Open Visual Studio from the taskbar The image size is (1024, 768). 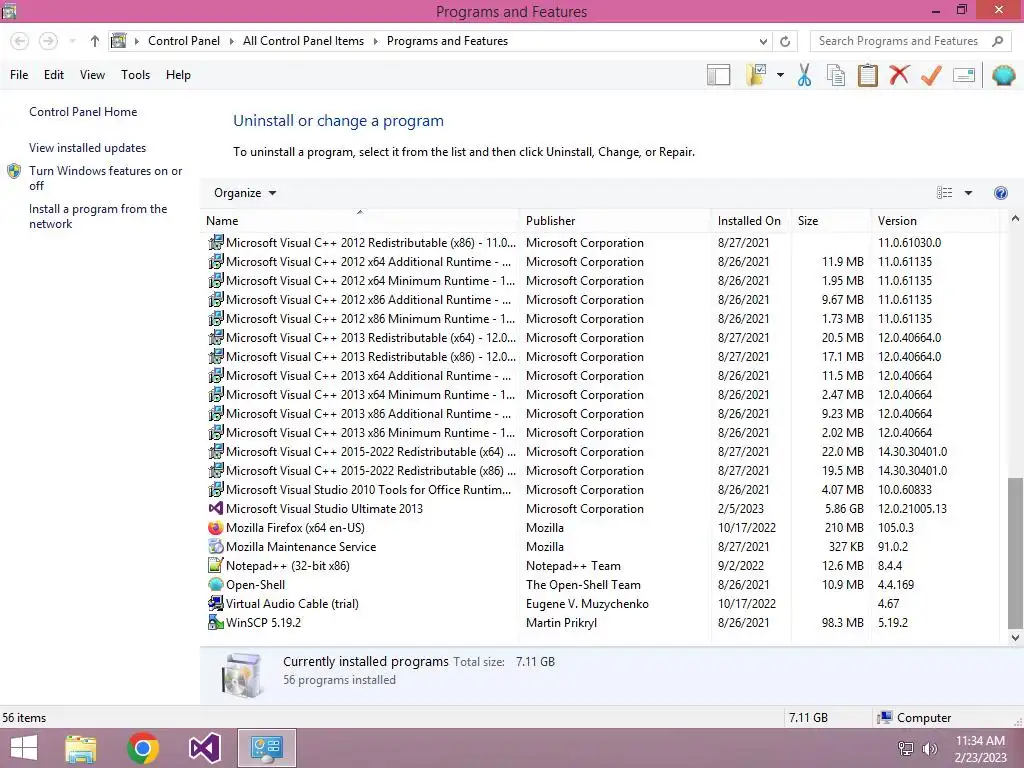[x=204, y=748]
